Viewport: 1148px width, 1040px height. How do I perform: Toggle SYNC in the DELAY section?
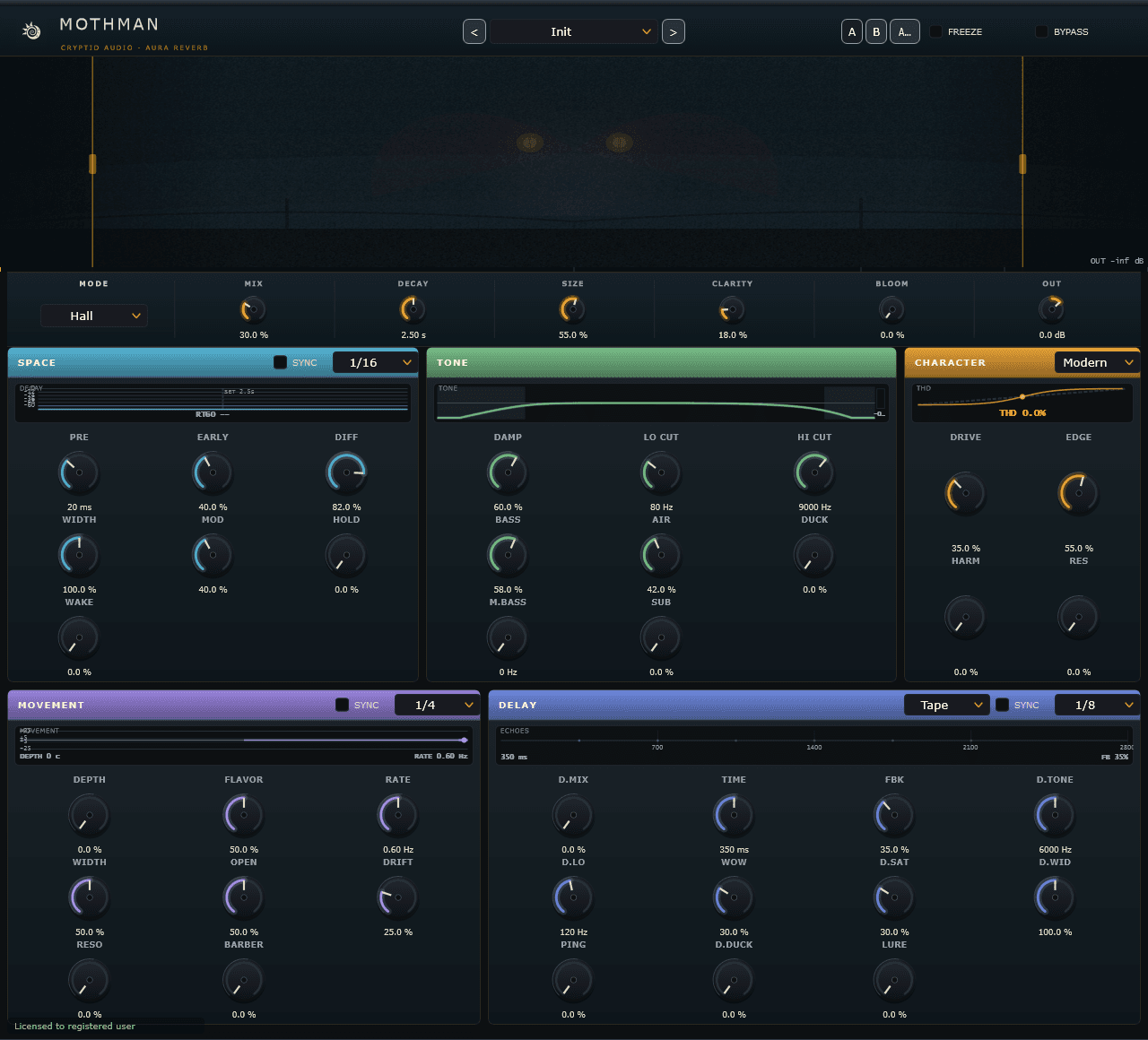(1003, 705)
